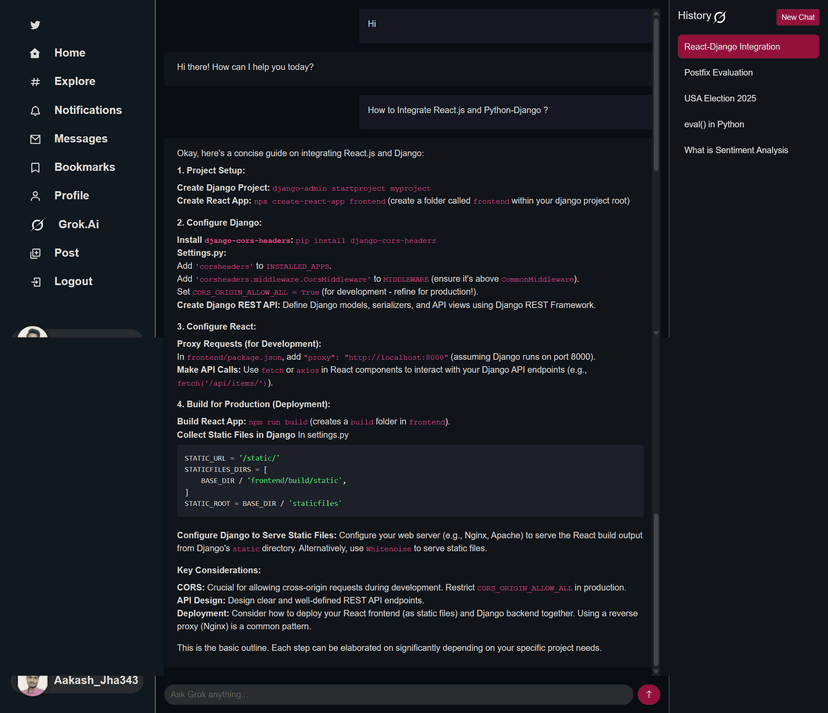Viewport: 828px width, 713px height.
Task: Click the Aakash_Jha343 profile avatar
Action: (x=33, y=683)
